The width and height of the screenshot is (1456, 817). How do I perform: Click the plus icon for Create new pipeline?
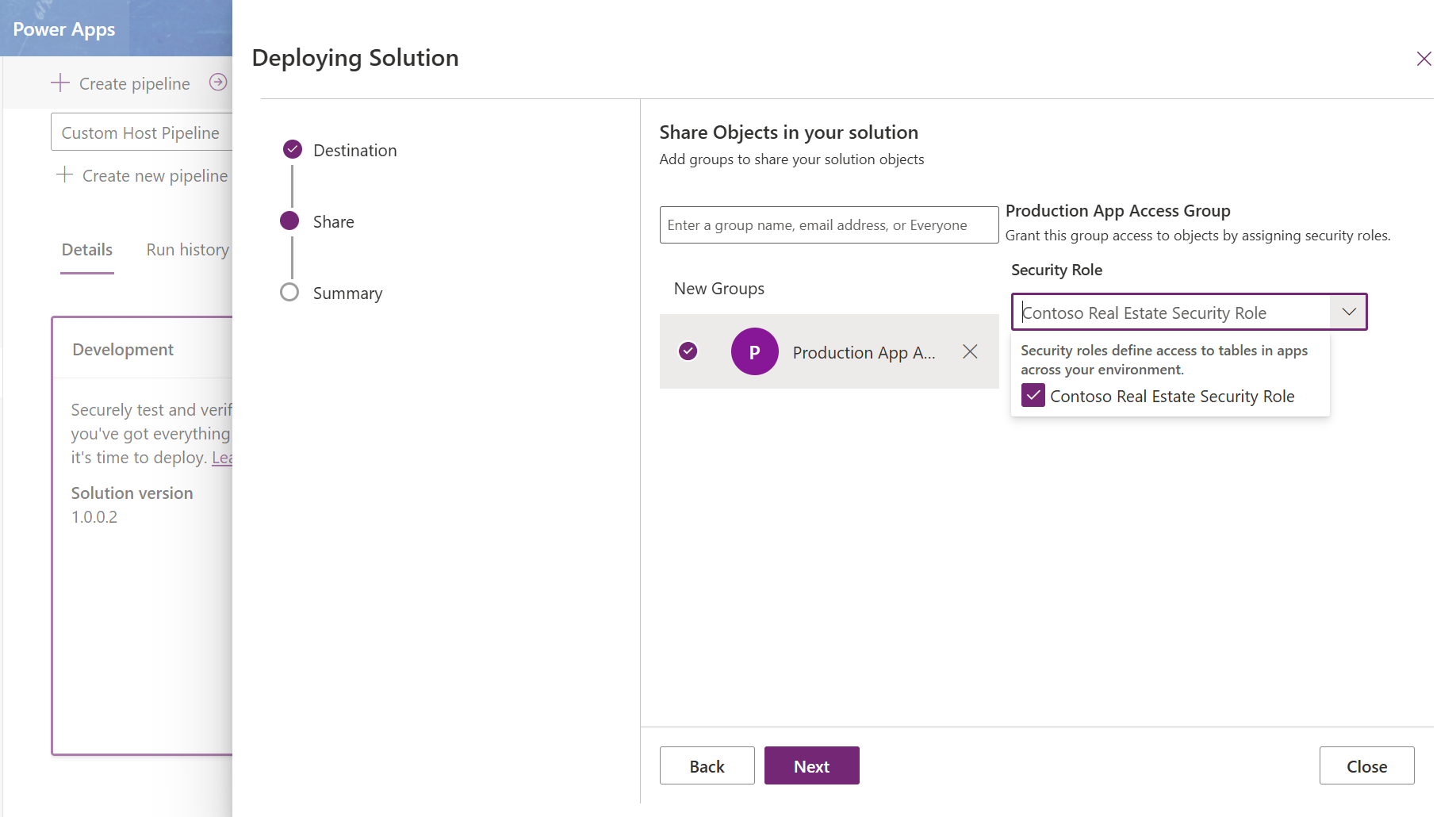pos(65,175)
